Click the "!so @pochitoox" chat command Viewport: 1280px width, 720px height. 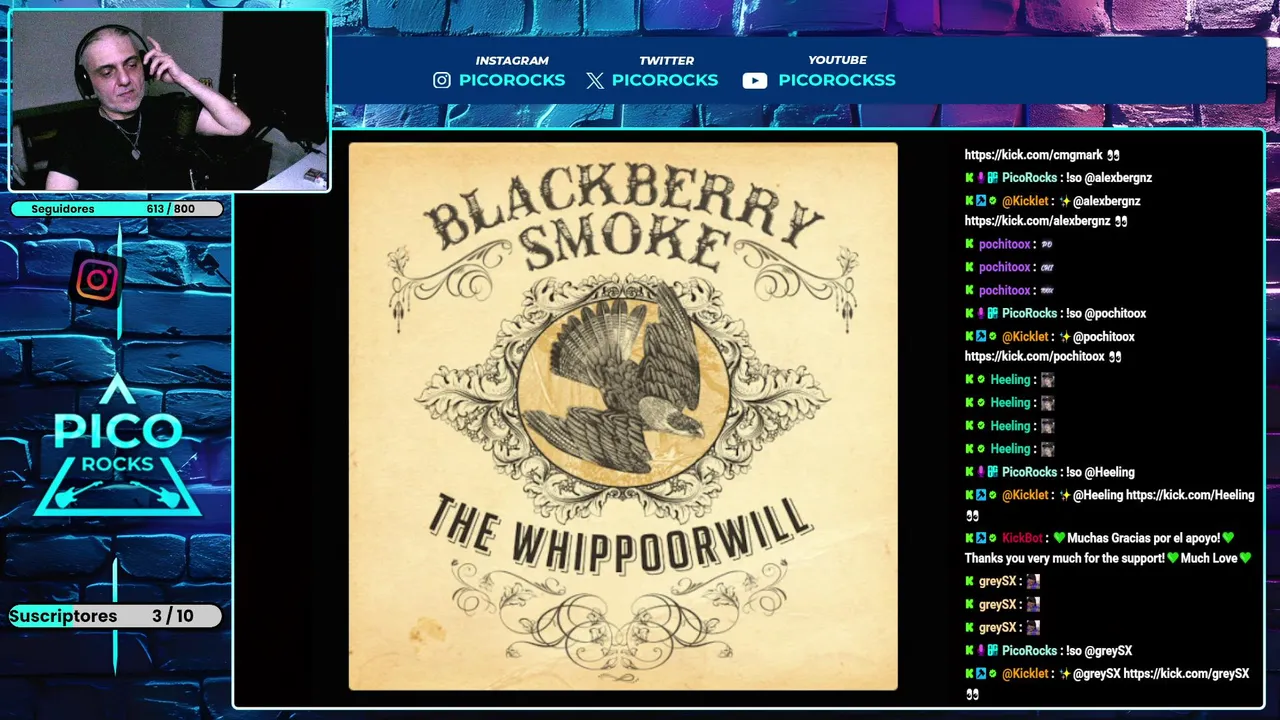point(1106,314)
